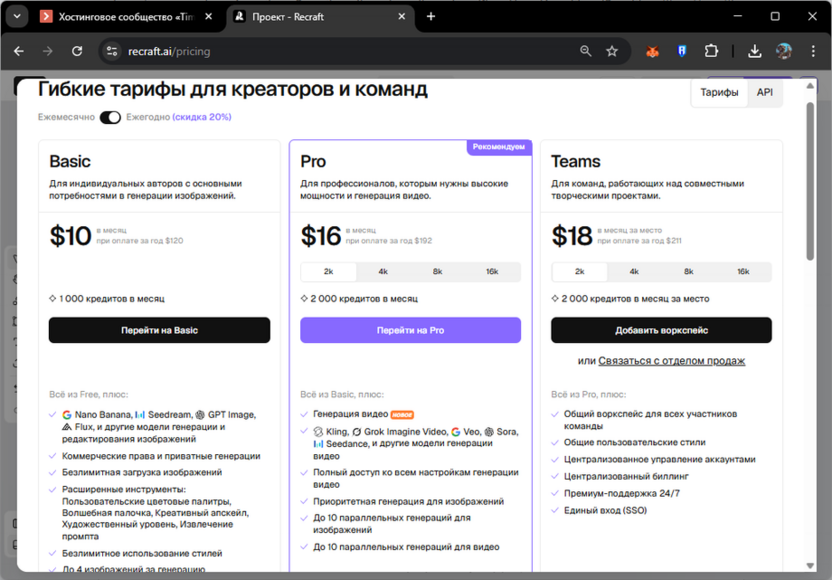Click the Премиум-поддержка 24/7 feature
Viewport: 832px width, 580px height.
coord(621,494)
